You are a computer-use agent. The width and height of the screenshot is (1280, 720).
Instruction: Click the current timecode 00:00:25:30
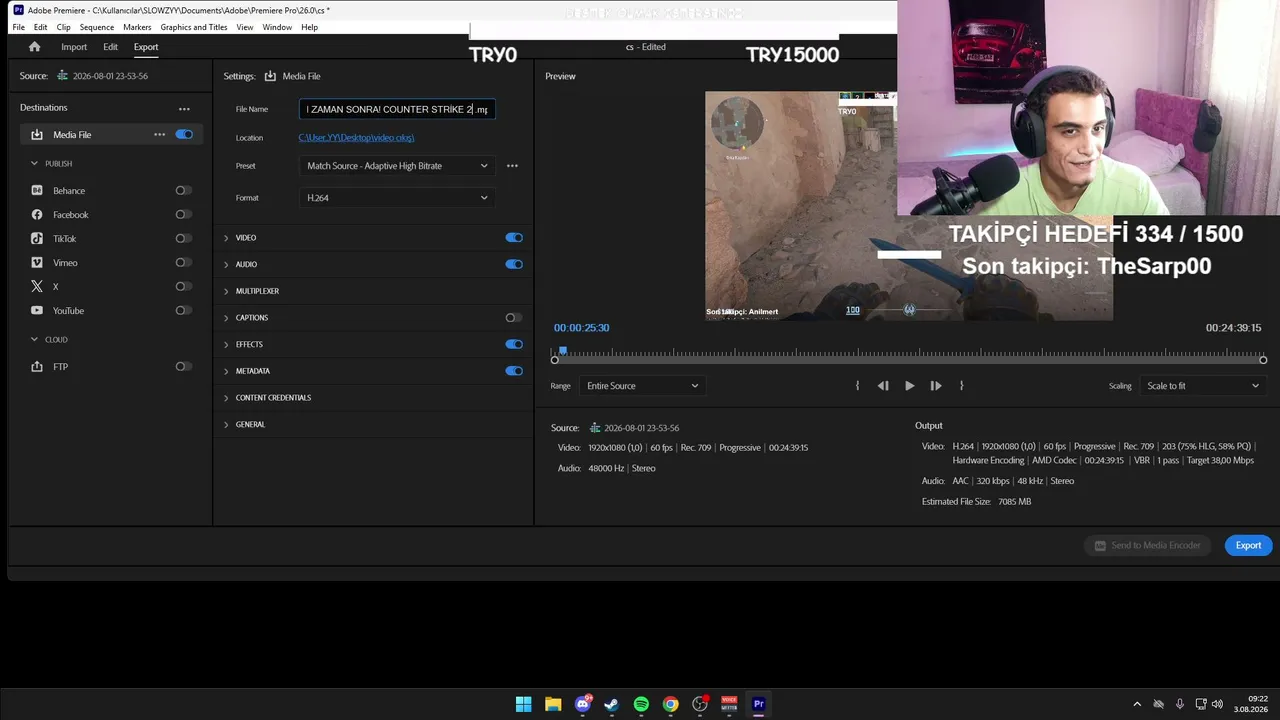[x=582, y=328]
